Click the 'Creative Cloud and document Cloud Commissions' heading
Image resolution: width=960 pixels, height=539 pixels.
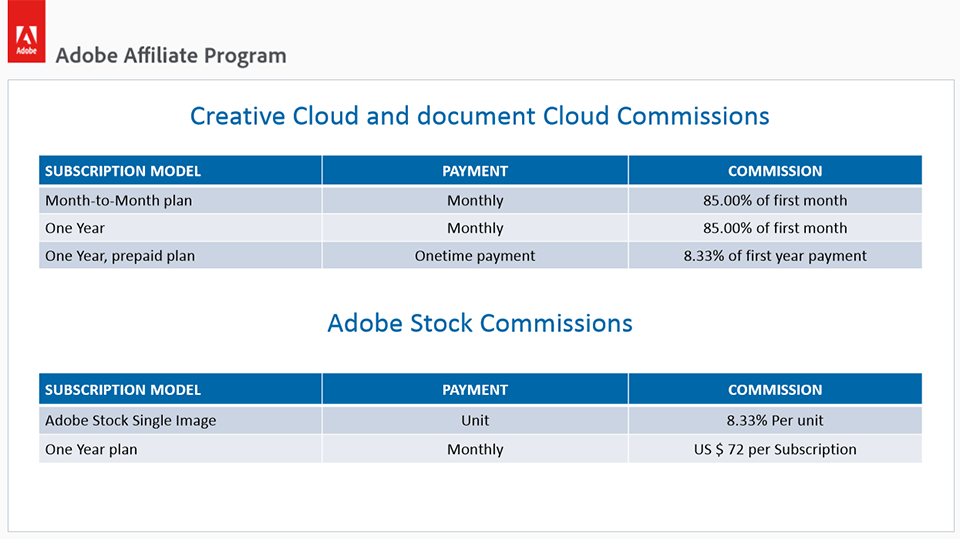coord(479,116)
